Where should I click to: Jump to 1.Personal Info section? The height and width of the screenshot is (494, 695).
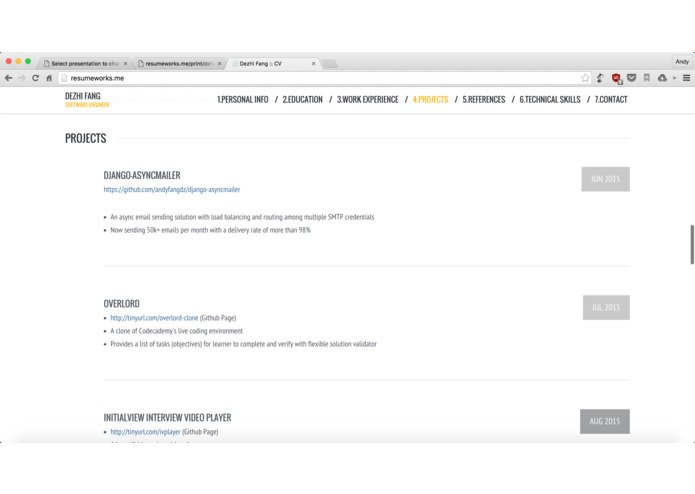[x=243, y=100]
